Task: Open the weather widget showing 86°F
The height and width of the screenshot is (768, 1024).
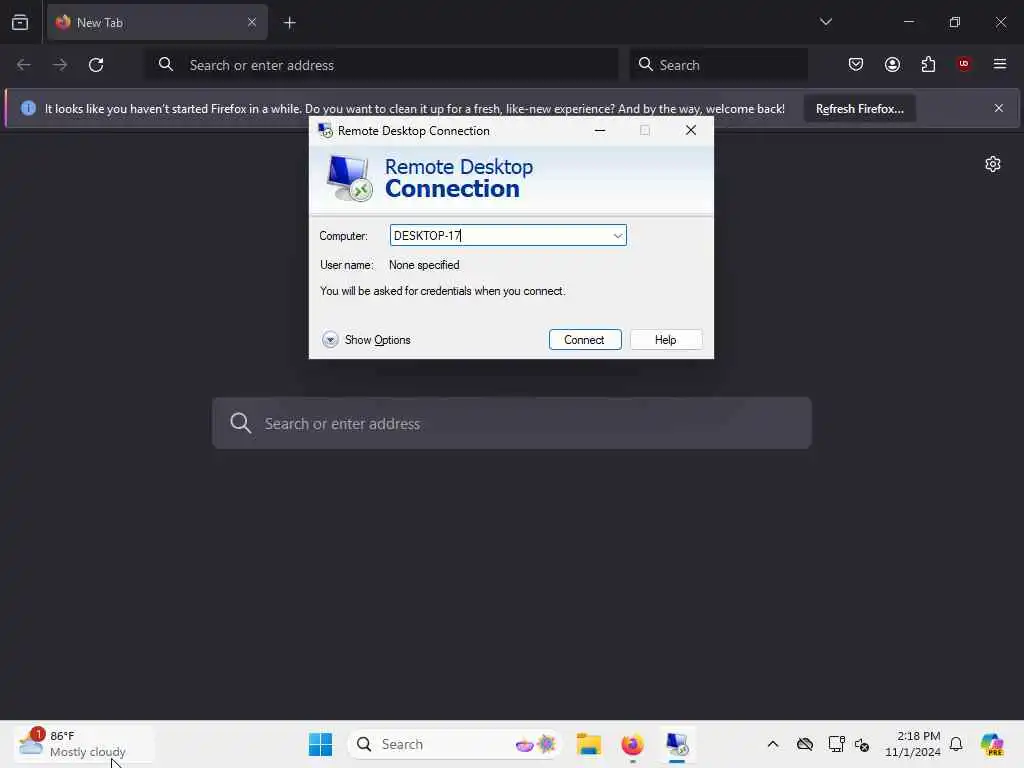Action: (83, 744)
